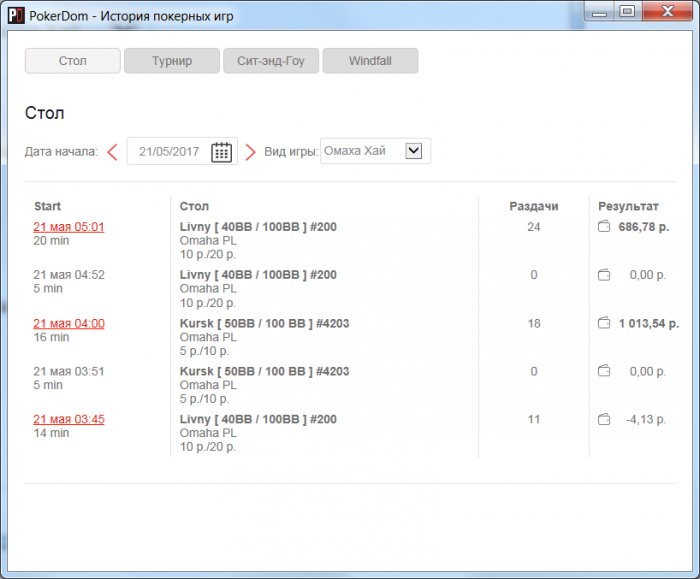Viewport: 700px width, 579px height.
Task: Go to previous date with left arrow
Action: click(x=112, y=152)
